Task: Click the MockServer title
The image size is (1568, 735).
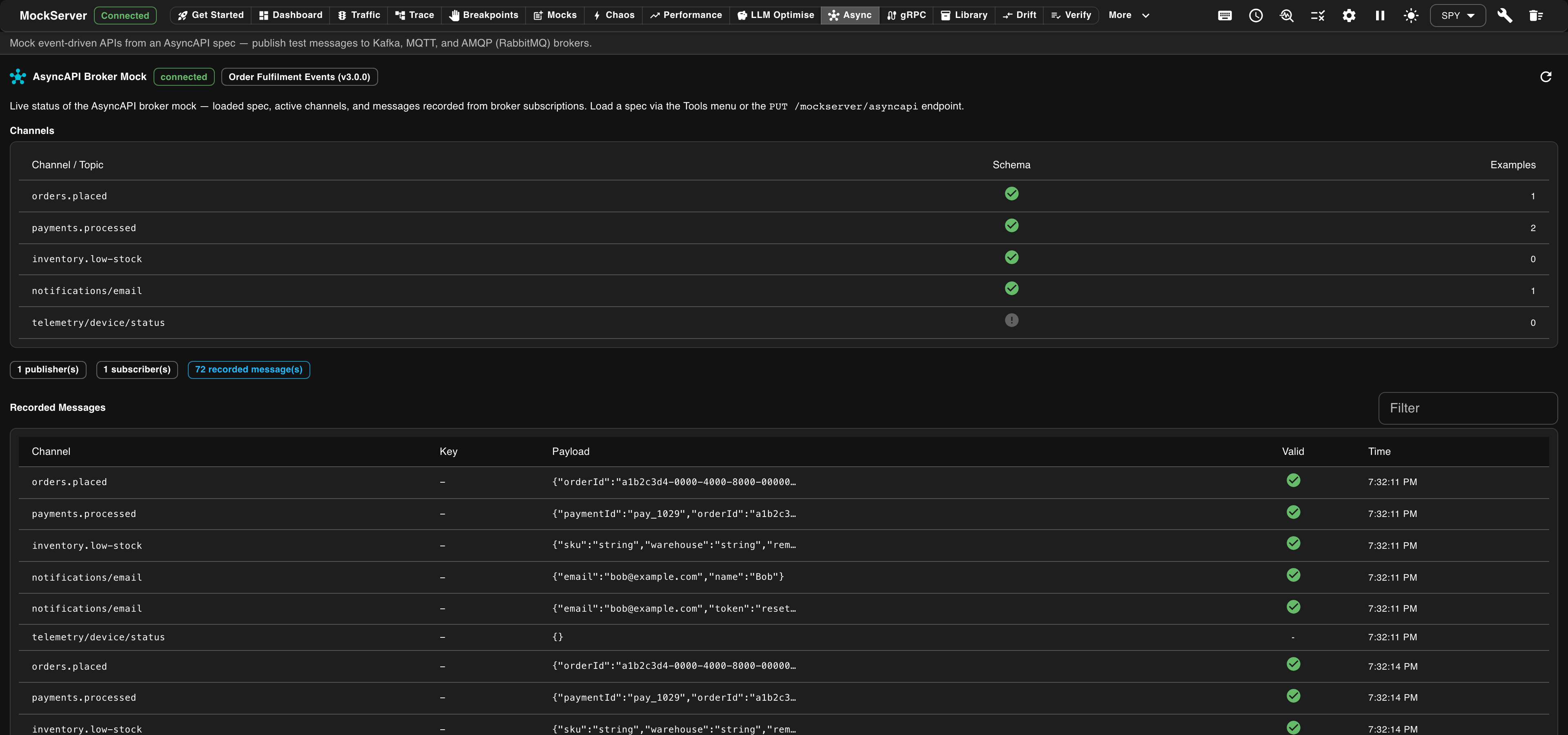Action: [53, 16]
